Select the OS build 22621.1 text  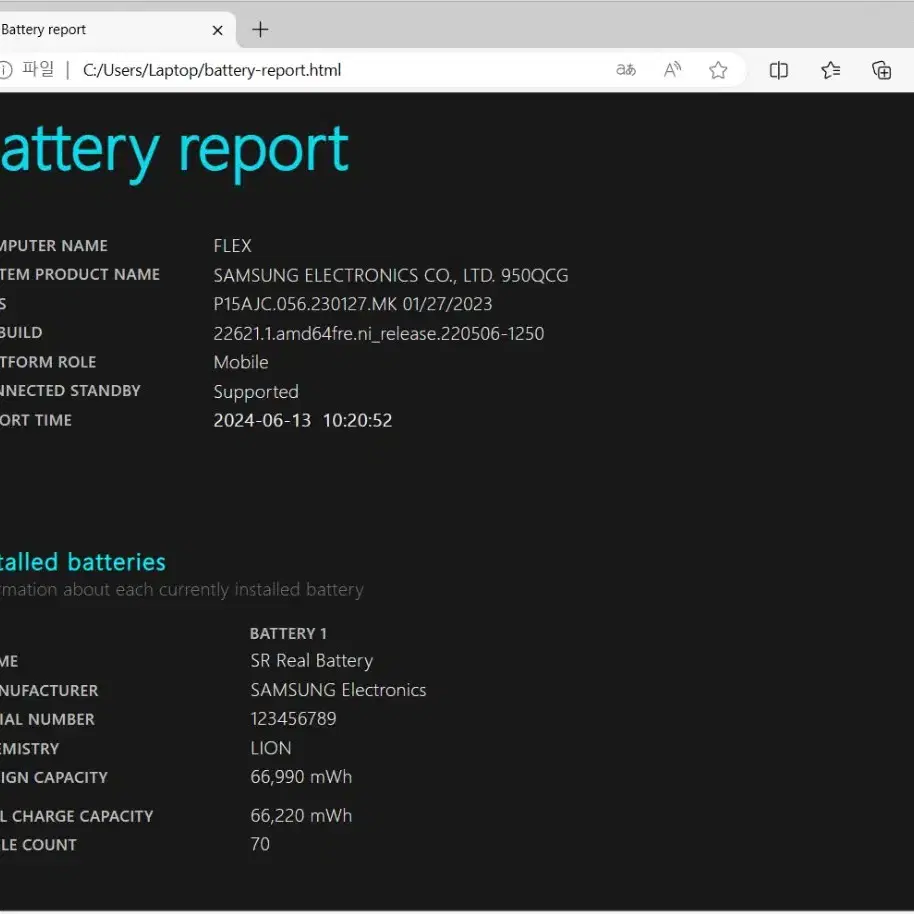[379, 333]
